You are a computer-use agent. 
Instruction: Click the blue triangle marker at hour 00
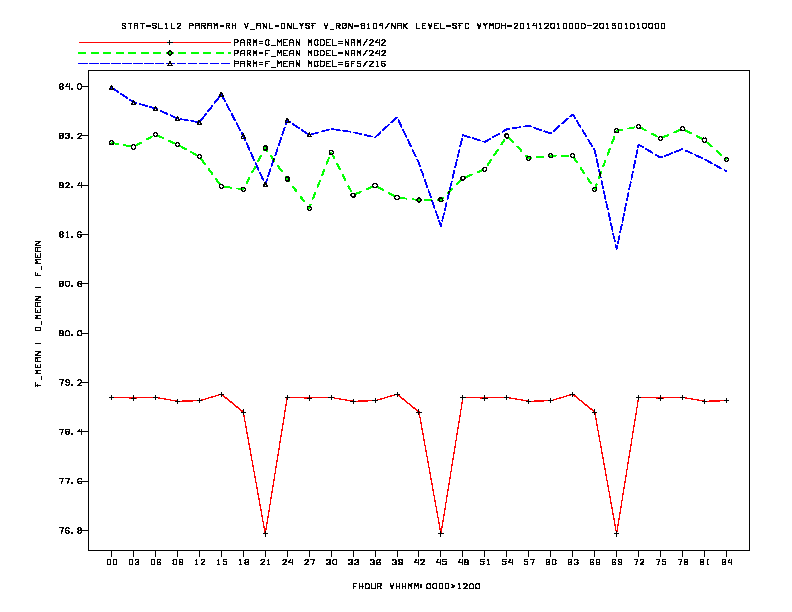(112, 88)
